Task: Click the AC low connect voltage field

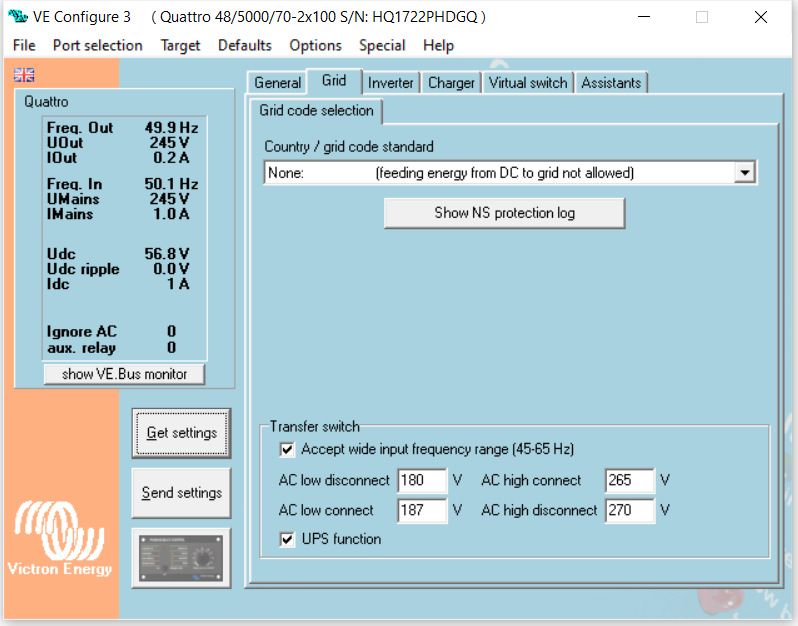Action: 422,510
